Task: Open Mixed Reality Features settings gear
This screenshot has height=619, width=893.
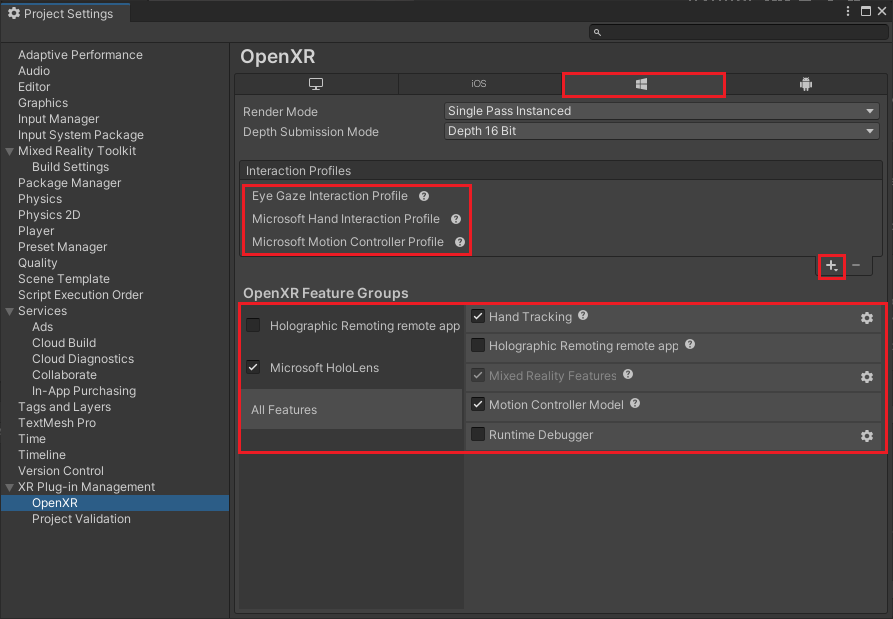Action: coord(867,377)
